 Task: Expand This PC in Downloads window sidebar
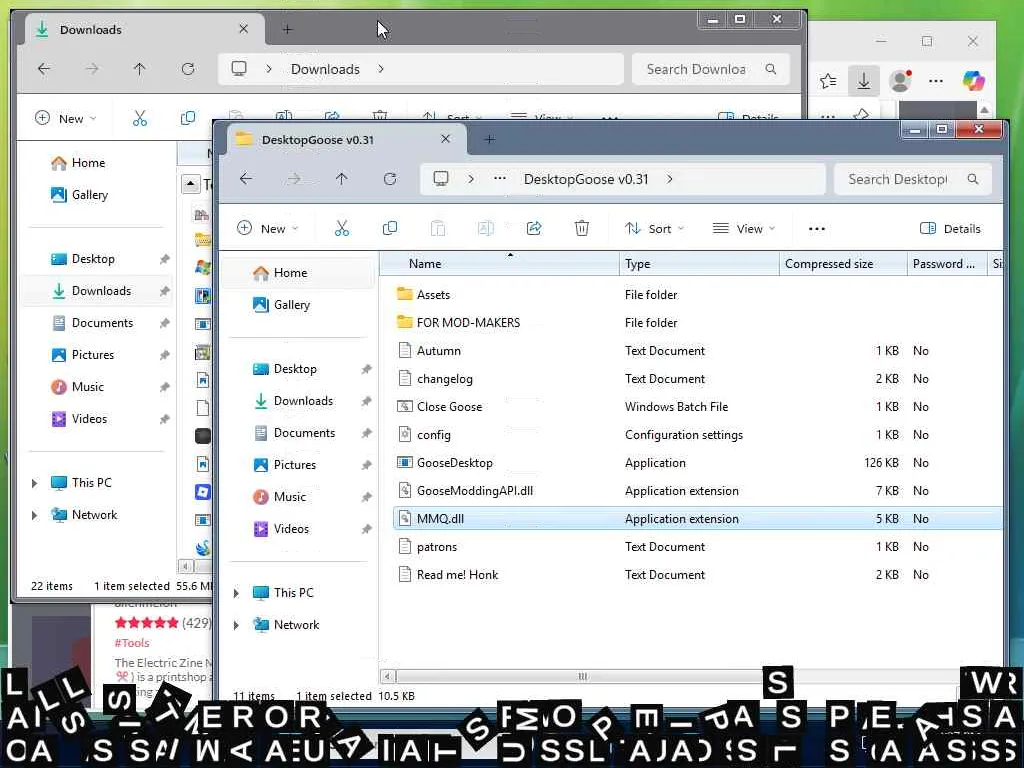tap(34, 483)
